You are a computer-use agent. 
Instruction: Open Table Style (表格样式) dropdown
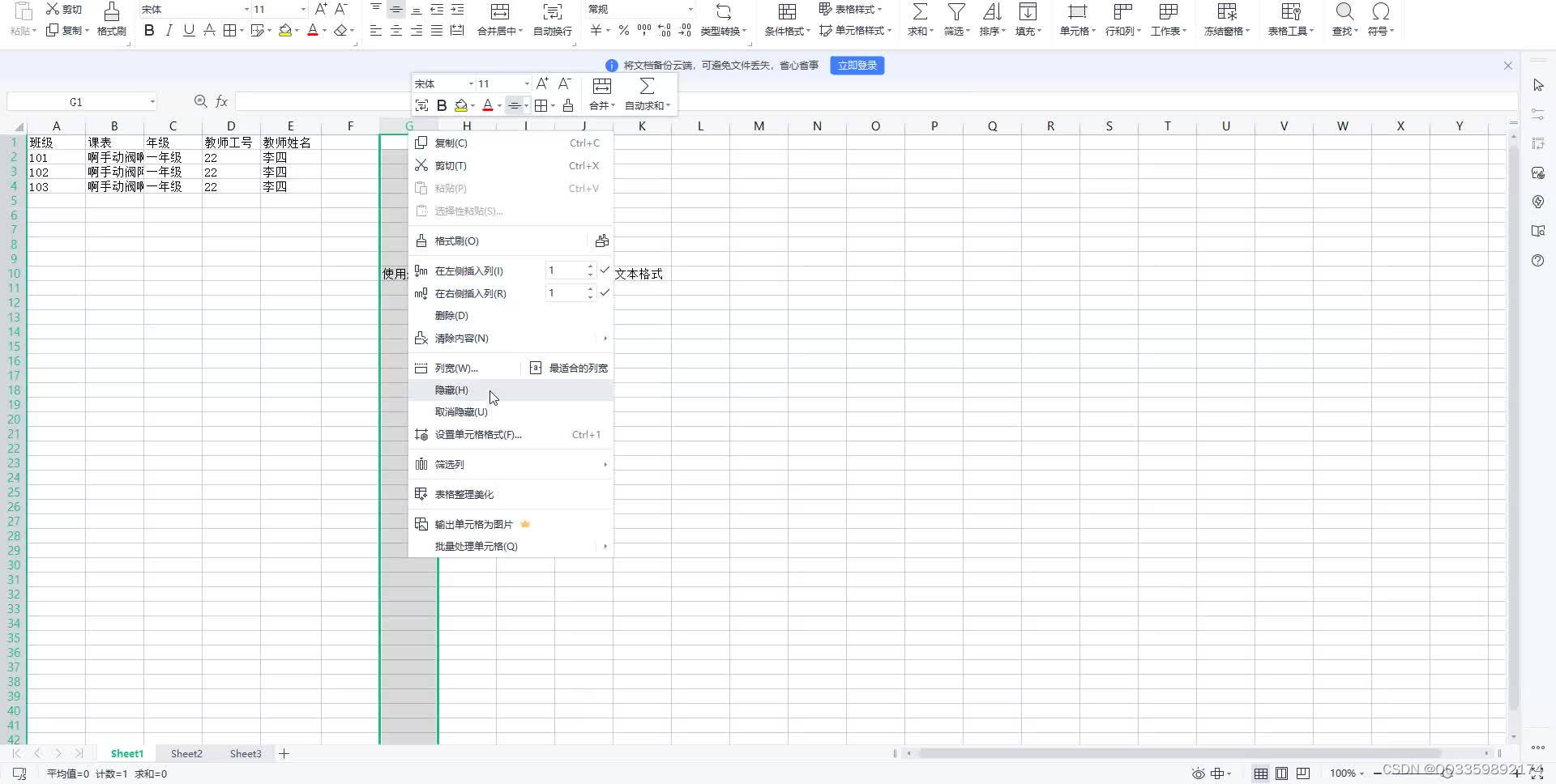pos(850,9)
